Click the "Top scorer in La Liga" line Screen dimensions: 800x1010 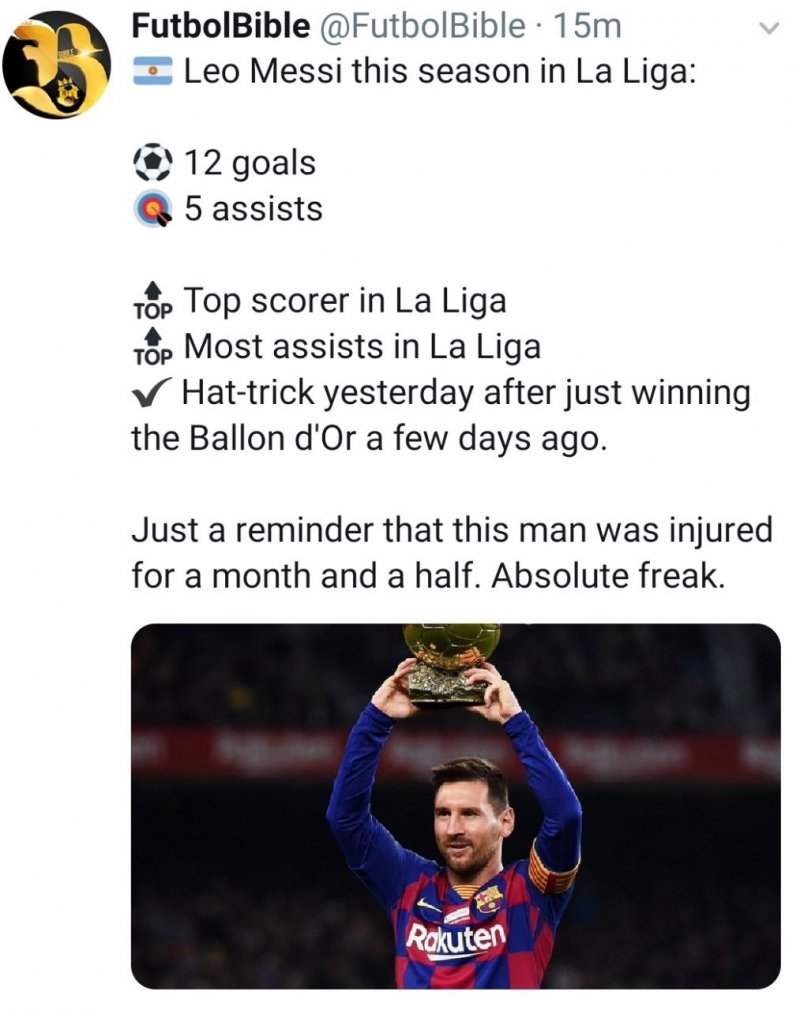tap(345, 300)
